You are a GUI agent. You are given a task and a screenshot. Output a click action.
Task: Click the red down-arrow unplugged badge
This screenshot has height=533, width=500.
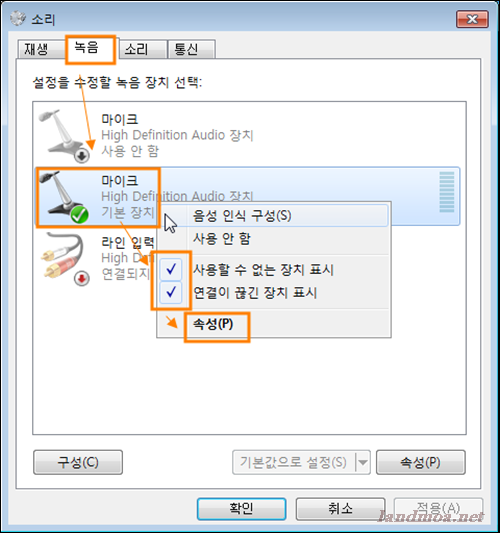[x=82, y=278]
